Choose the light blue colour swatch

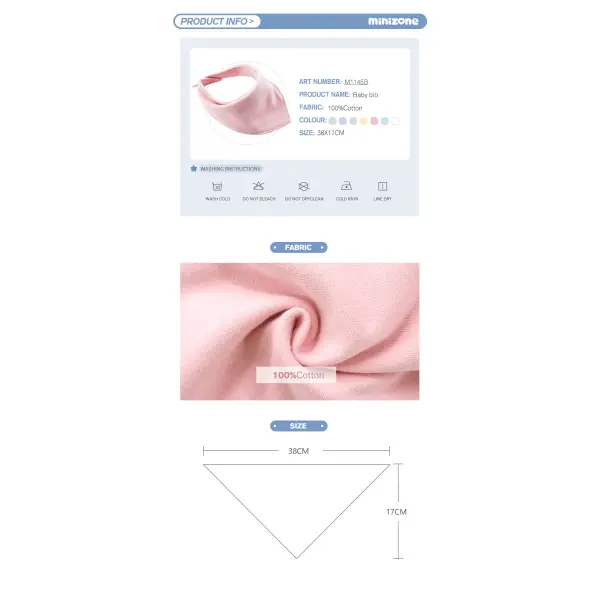pos(385,121)
